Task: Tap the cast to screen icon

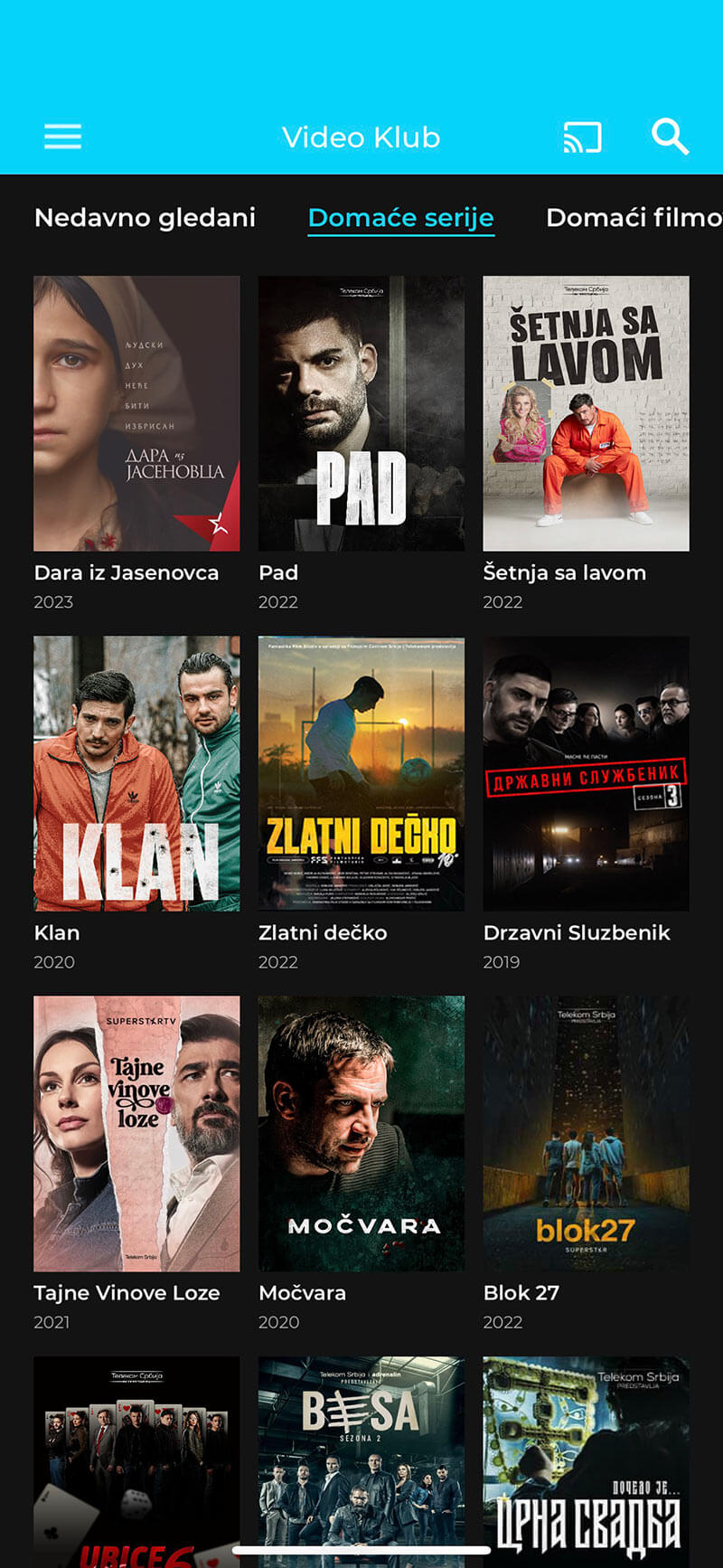Action: point(582,137)
